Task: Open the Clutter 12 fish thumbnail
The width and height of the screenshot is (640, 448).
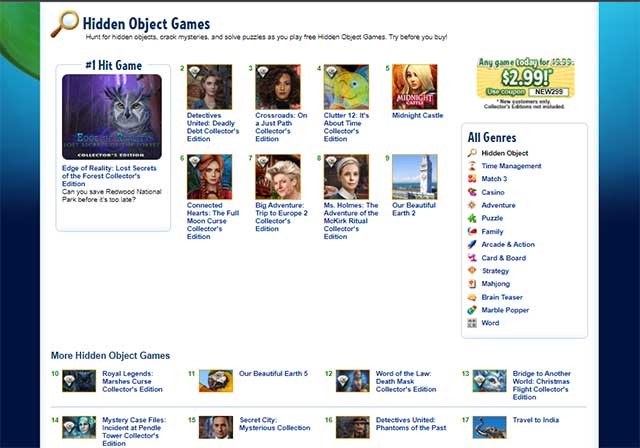Action: pyautogui.click(x=345, y=87)
